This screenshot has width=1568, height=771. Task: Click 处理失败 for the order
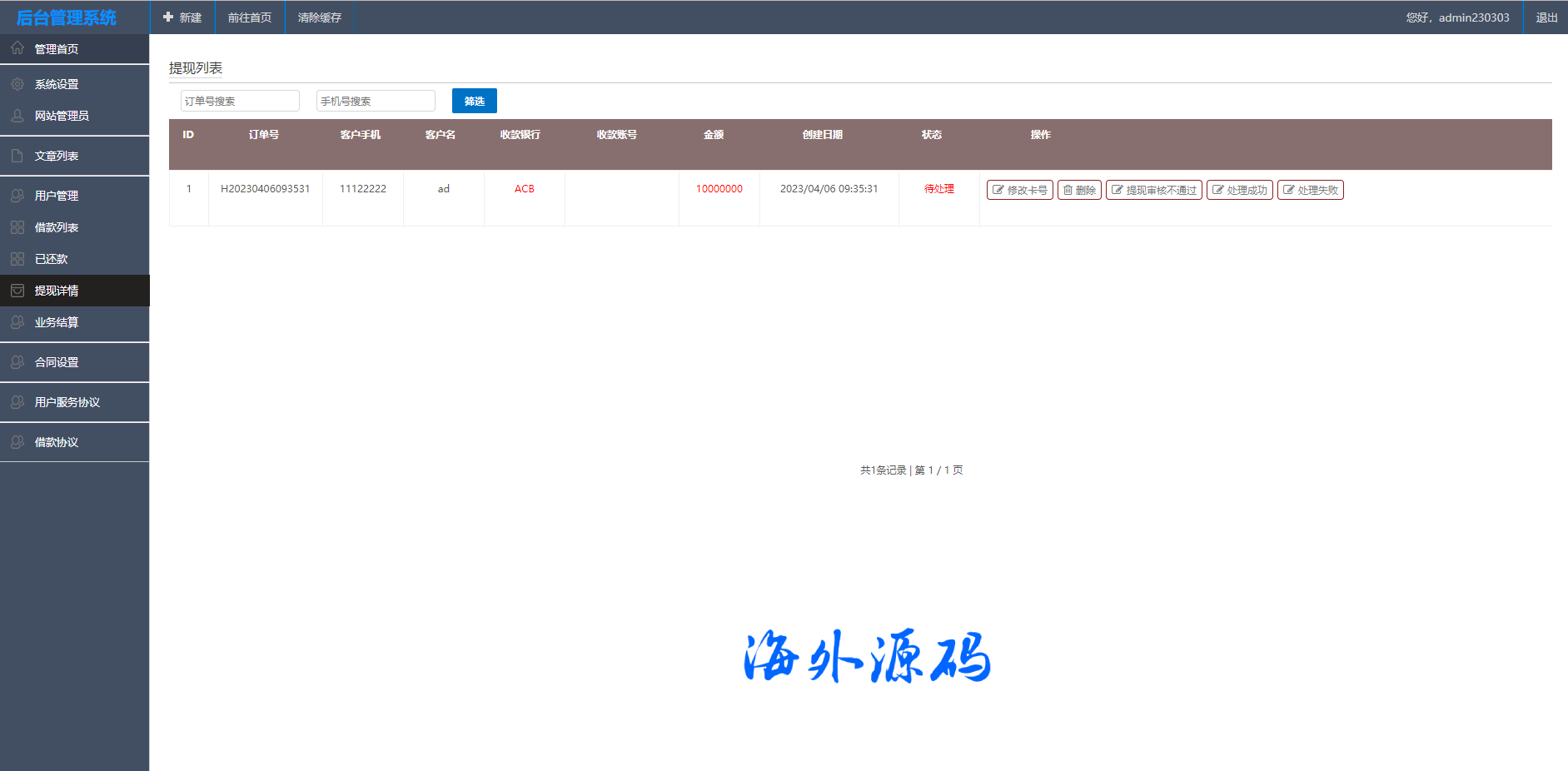(x=1310, y=190)
